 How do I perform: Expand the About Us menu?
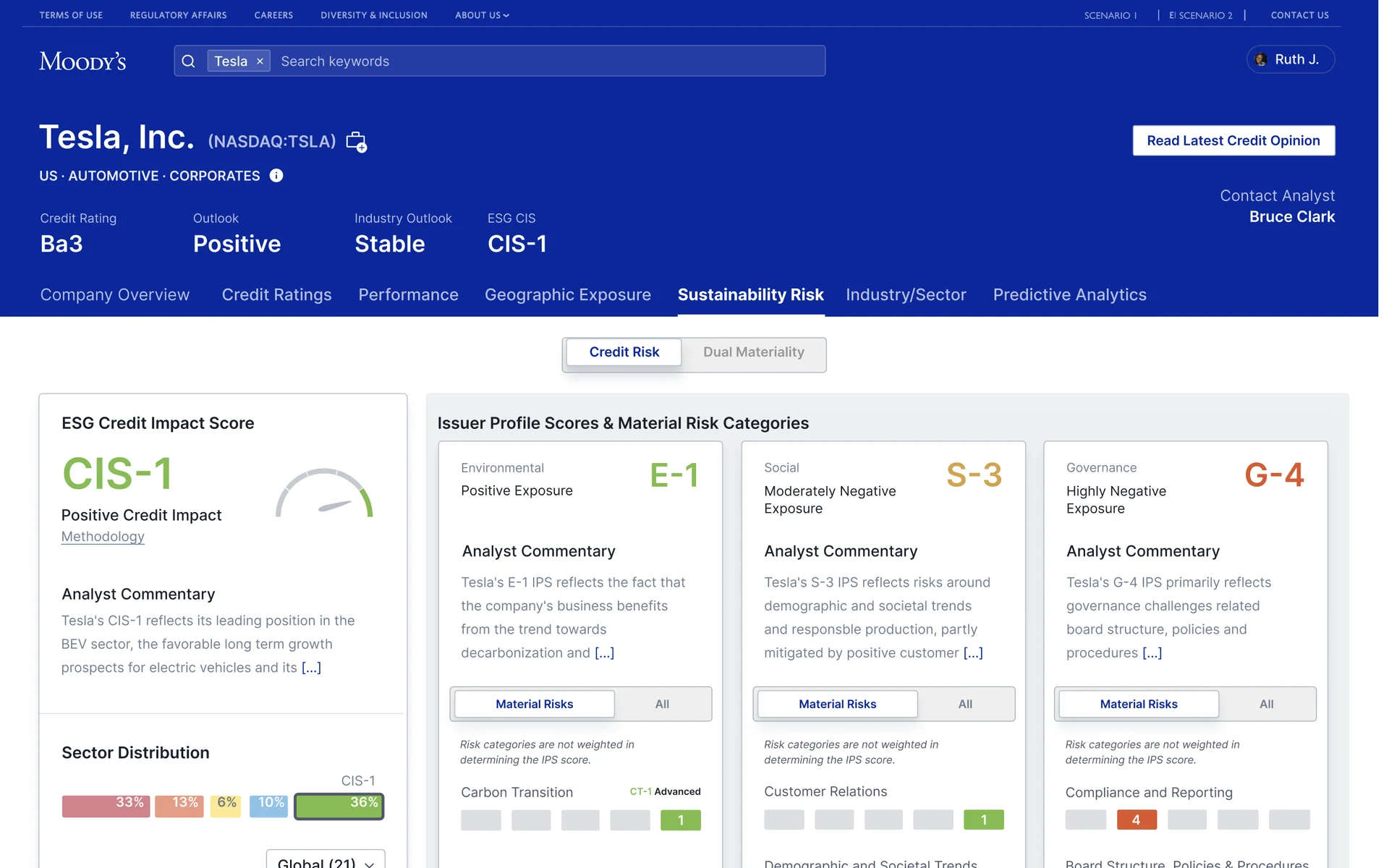point(482,15)
